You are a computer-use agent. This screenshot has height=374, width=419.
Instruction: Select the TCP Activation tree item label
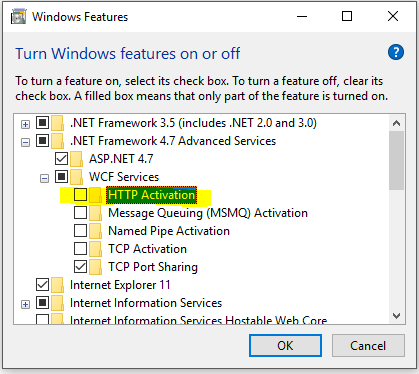pos(147,249)
